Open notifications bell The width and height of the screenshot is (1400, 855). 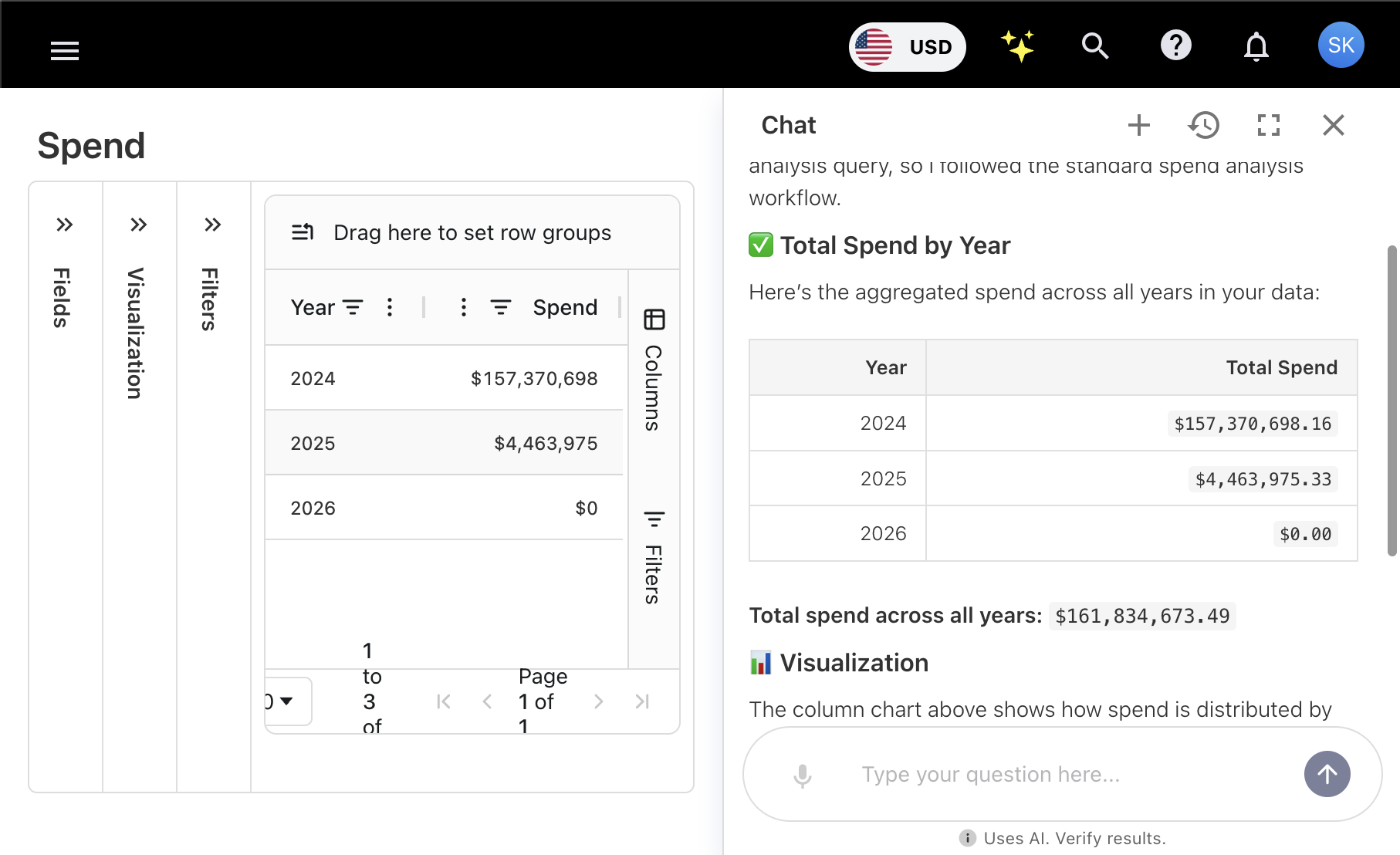click(x=1256, y=47)
